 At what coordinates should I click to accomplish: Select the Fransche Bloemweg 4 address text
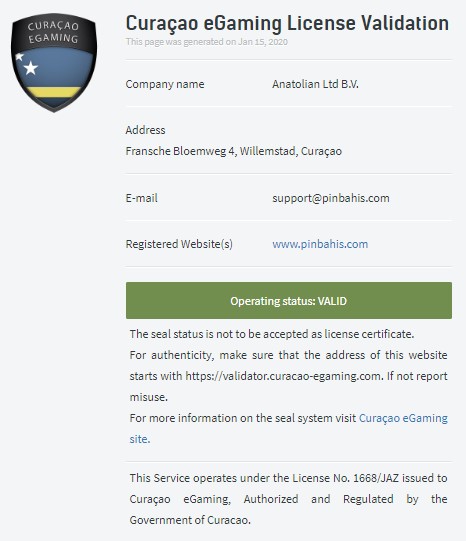tap(234, 151)
